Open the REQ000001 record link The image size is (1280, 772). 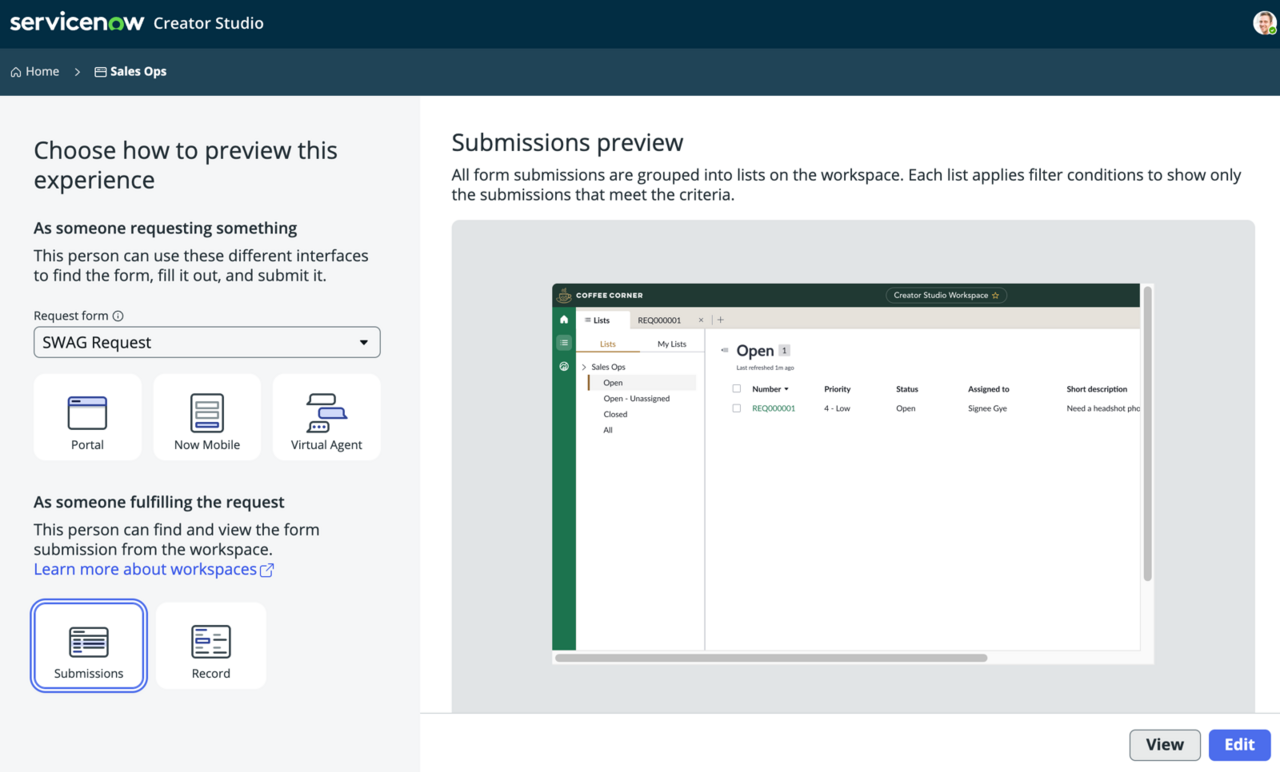click(773, 409)
